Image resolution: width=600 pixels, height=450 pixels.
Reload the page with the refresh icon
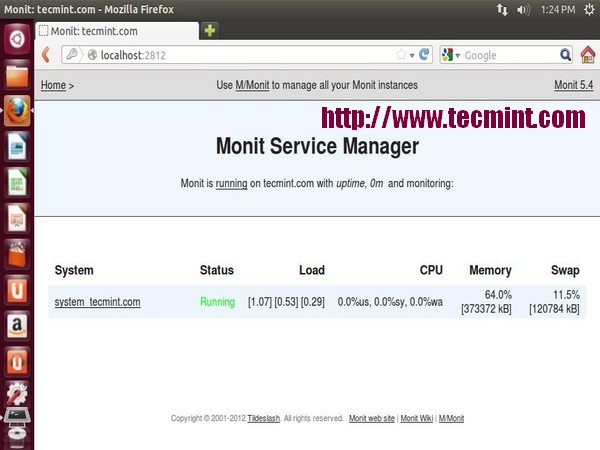[x=424, y=55]
